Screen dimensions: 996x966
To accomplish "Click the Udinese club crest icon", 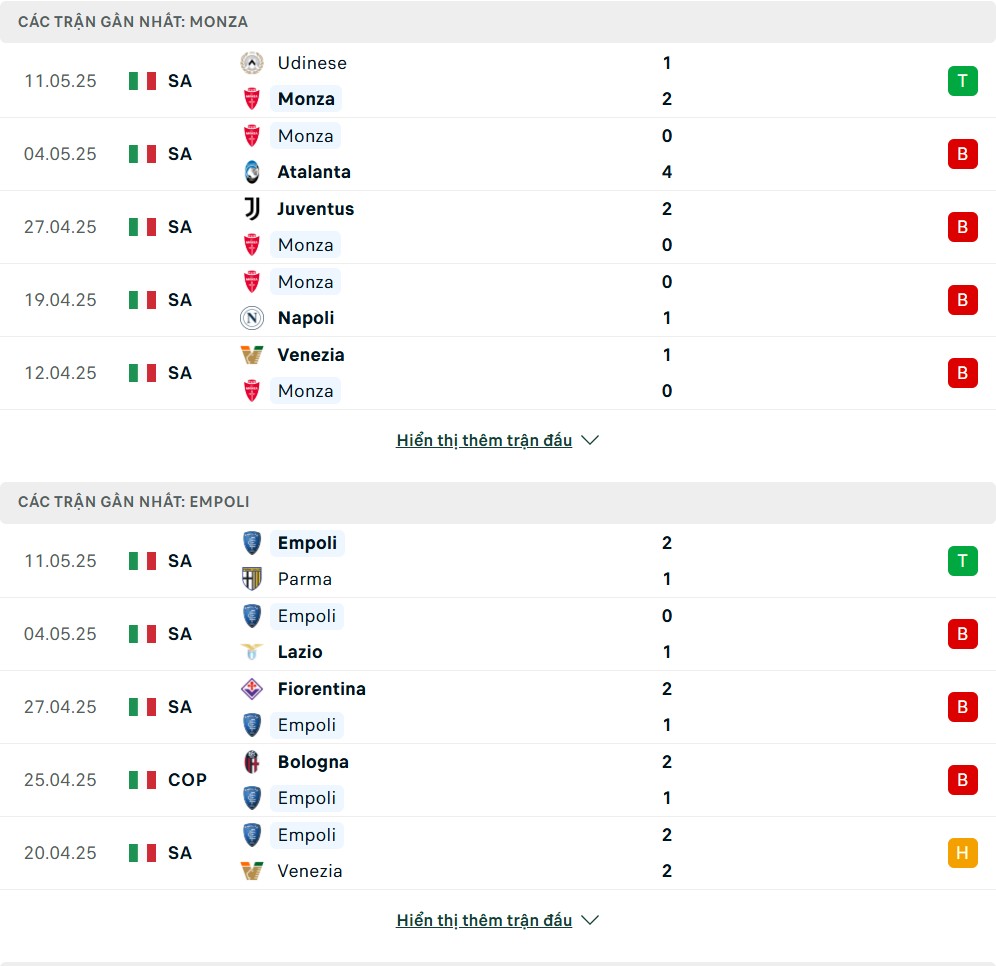I will tap(252, 63).
